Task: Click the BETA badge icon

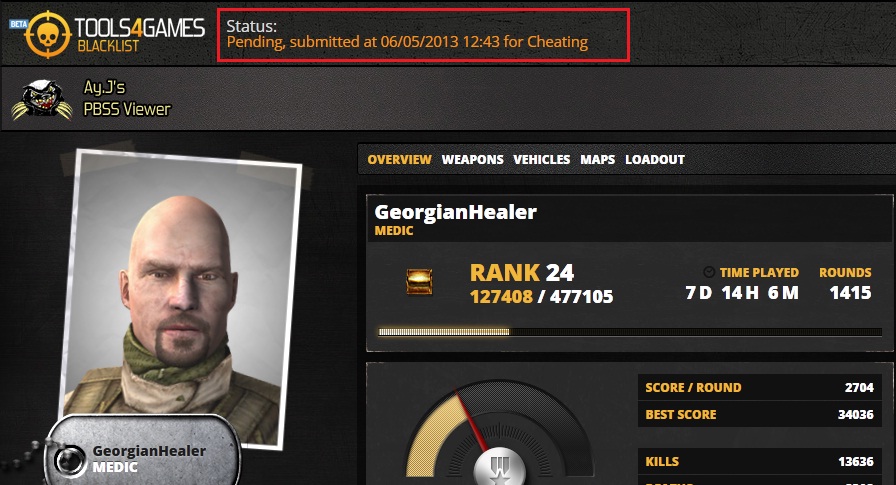Action: [x=19, y=24]
